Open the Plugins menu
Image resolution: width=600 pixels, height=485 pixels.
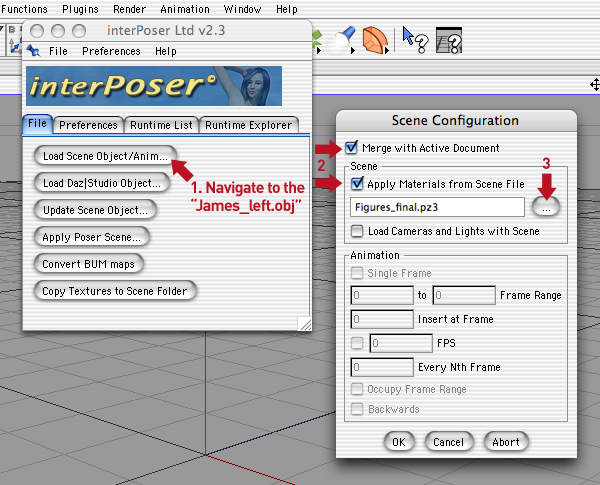tap(80, 9)
